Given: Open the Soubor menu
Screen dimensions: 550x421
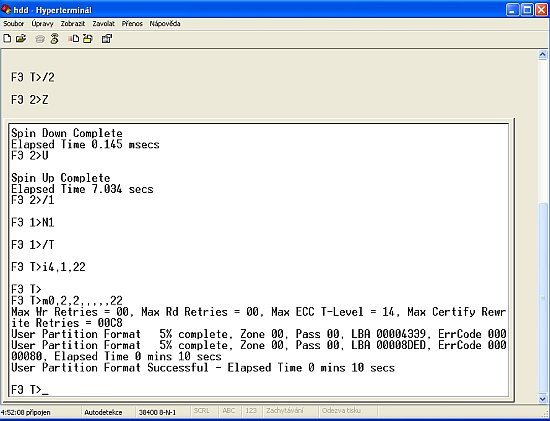Looking at the screenshot, I should 13,24.
